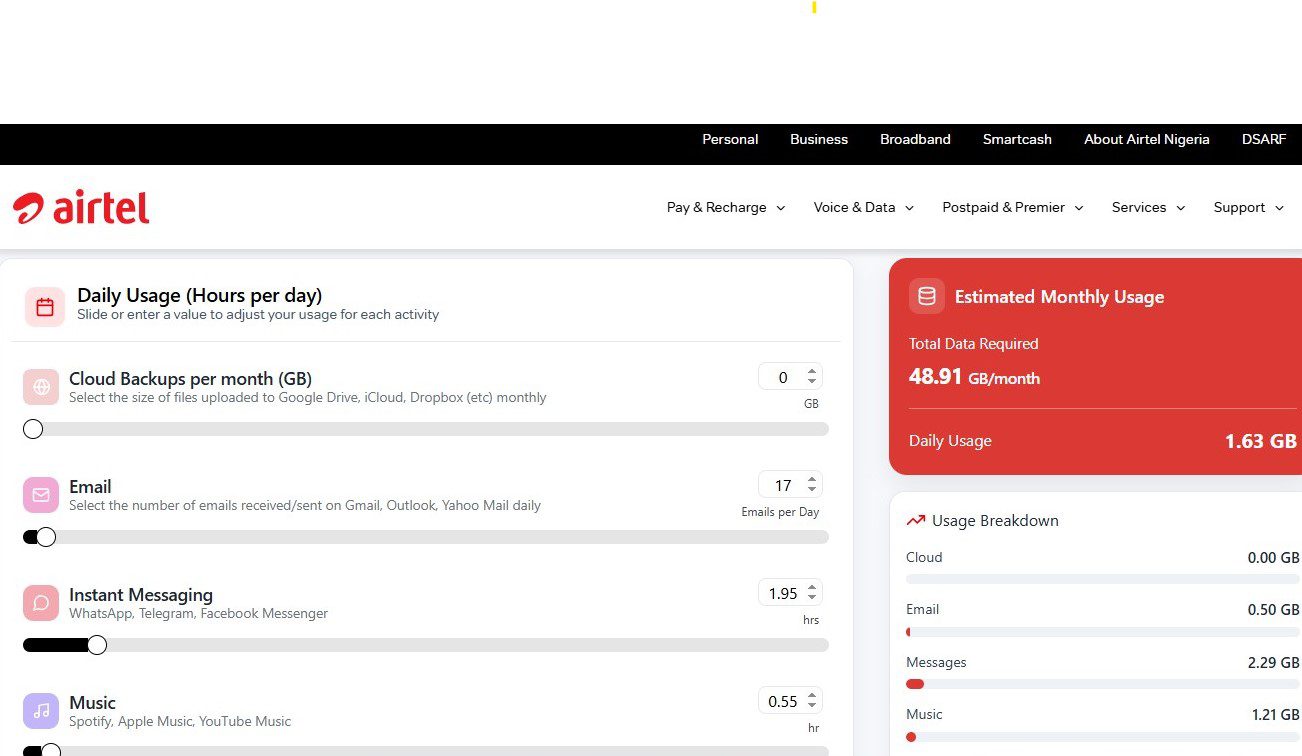Decrease Instant Messaging hours with down arrow
The image size is (1302, 756).
click(812, 598)
